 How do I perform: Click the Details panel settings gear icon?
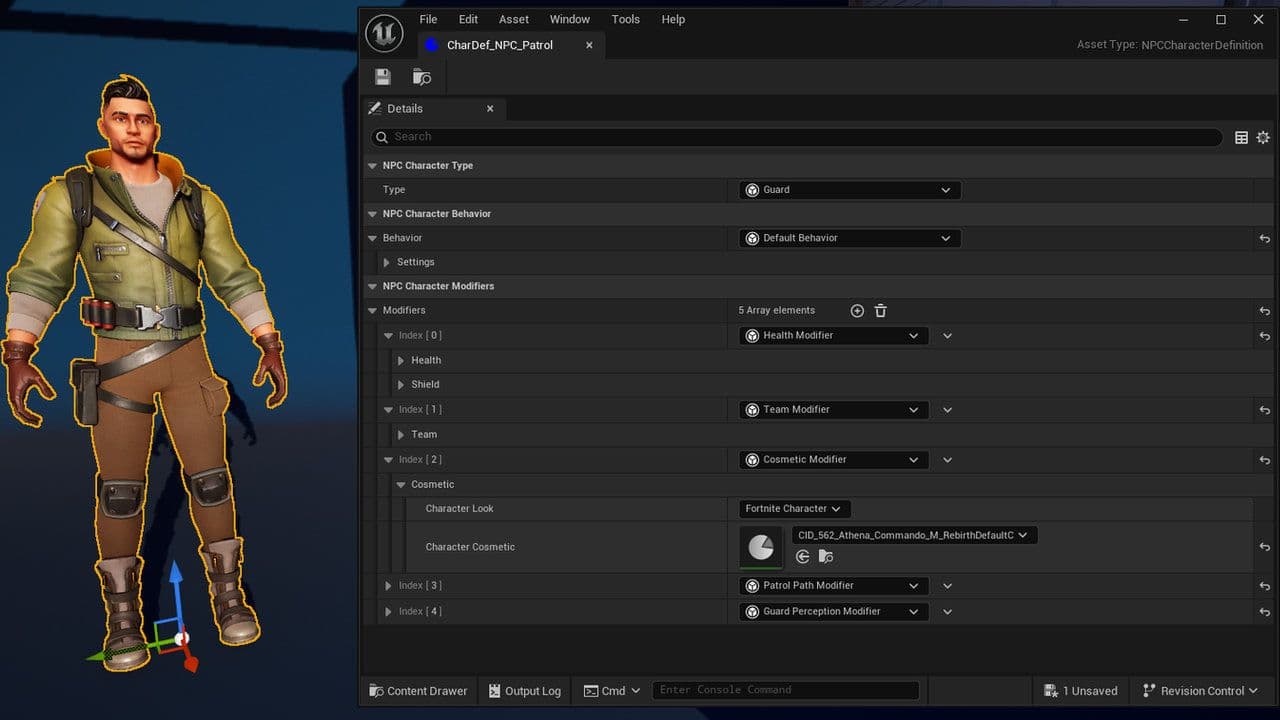(1263, 137)
